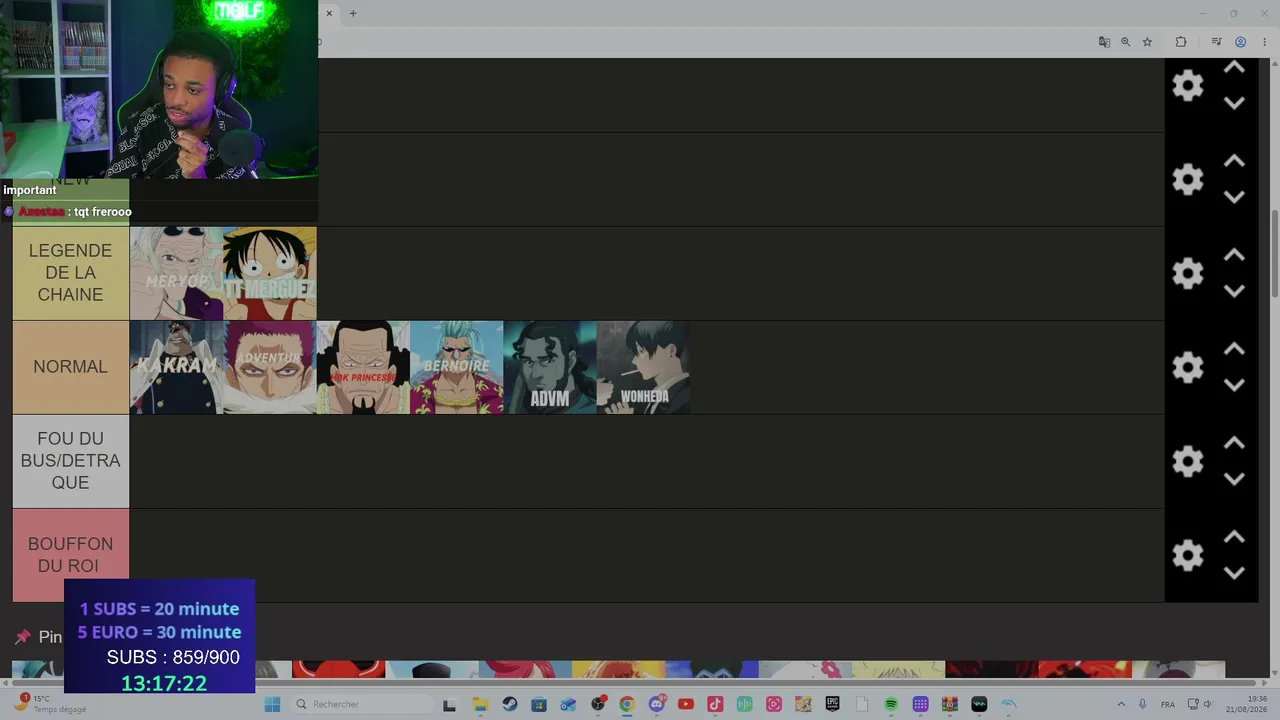Bookmark this page with the star icon
1280x720 pixels.
1147,42
